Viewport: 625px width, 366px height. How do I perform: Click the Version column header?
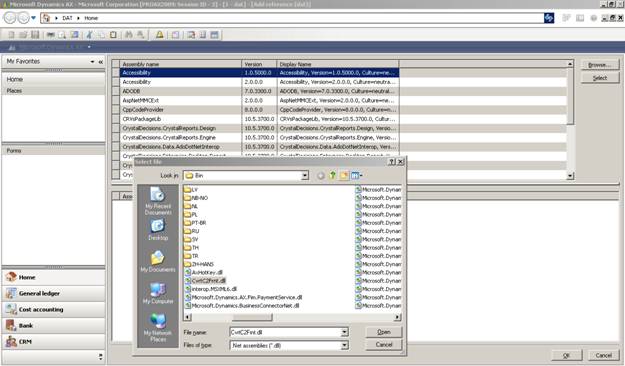pyautogui.click(x=259, y=64)
